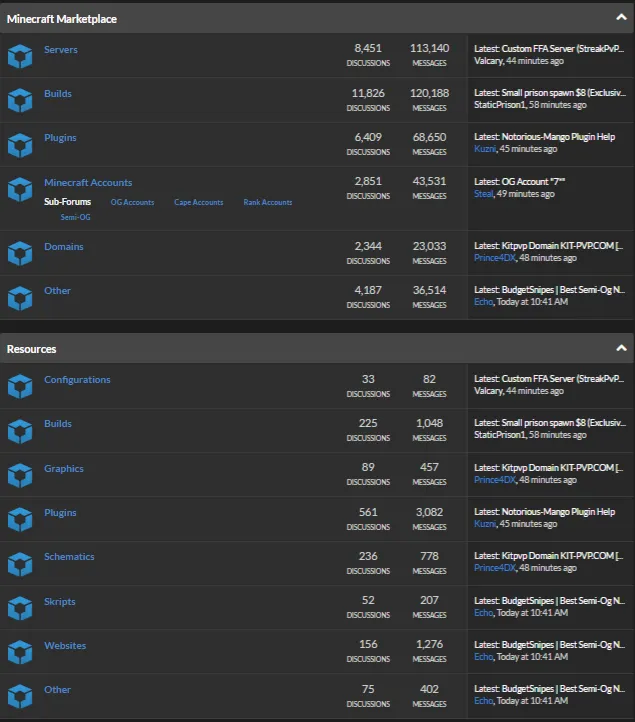Open the Minecraft Accounts forum
This screenshot has width=635, height=722.
pyautogui.click(x=88, y=182)
